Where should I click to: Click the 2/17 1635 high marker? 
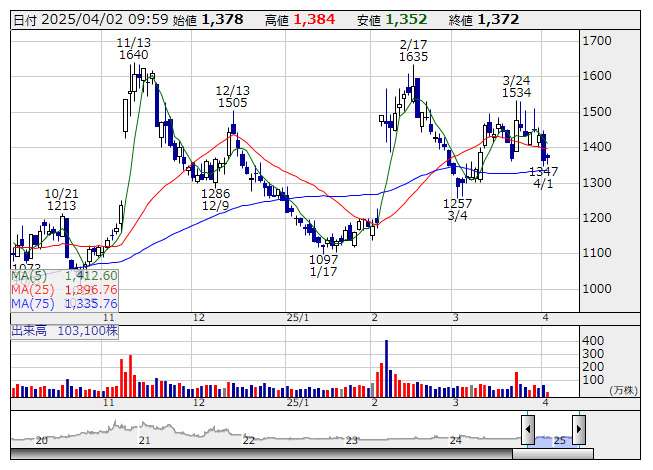[413, 51]
